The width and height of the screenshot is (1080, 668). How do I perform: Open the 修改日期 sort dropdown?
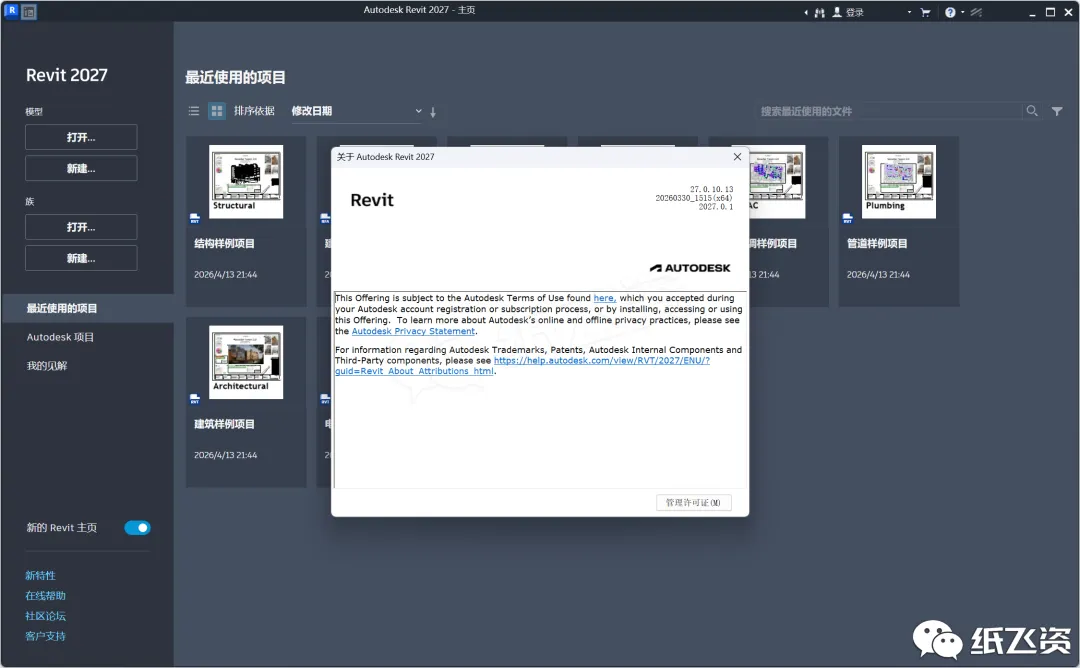tap(356, 111)
